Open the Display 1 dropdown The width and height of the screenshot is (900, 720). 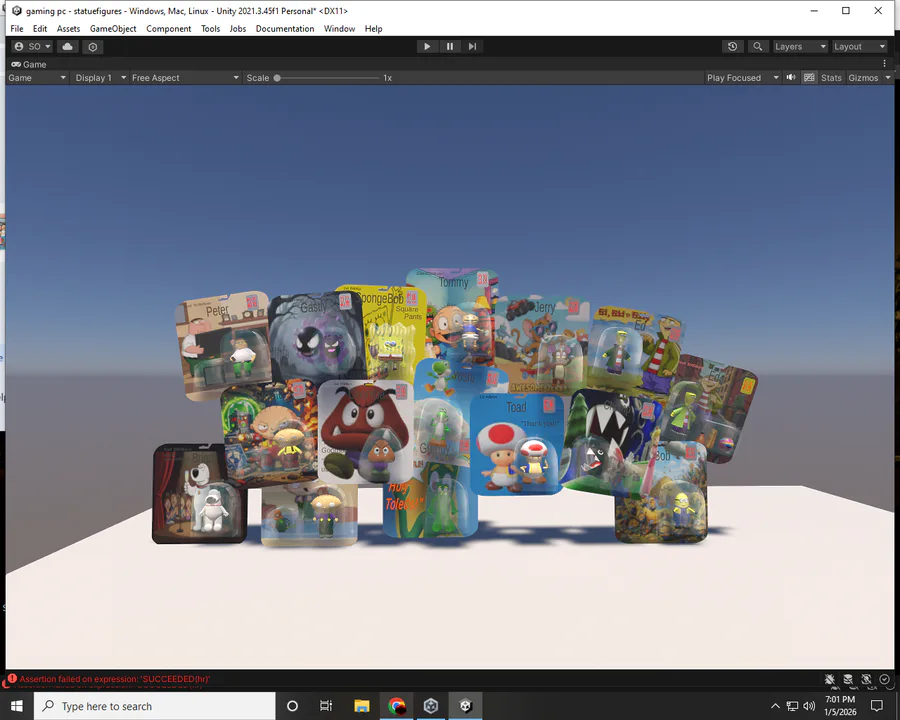[100, 78]
